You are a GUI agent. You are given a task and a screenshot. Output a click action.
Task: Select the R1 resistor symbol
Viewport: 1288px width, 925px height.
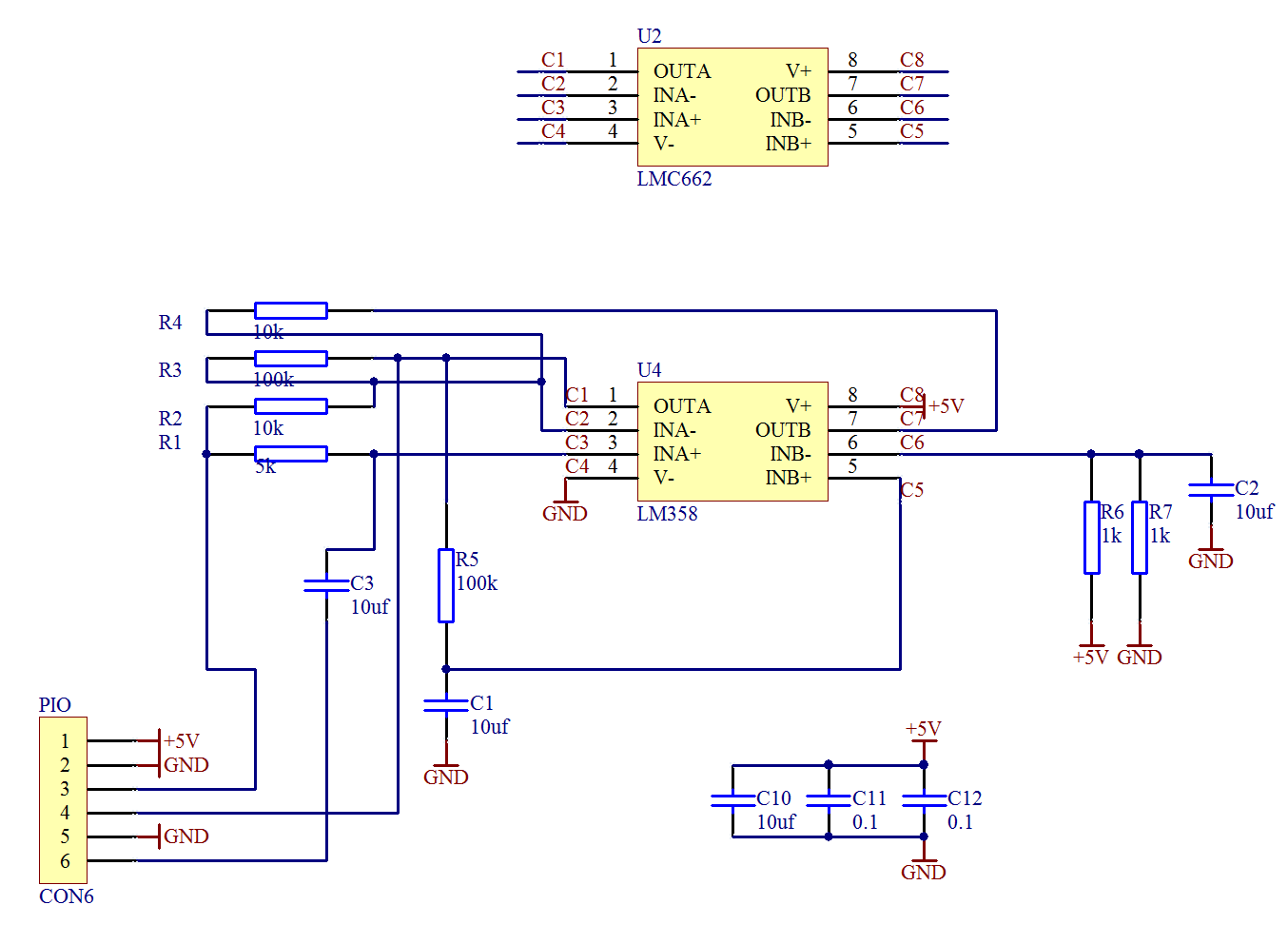pyautogui.click(x=291, y=454)
